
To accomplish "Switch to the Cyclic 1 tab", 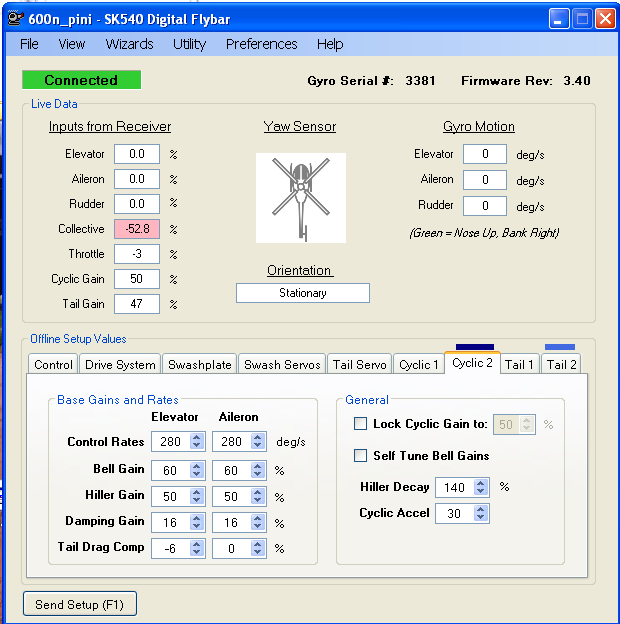I will tap(419, 364).
